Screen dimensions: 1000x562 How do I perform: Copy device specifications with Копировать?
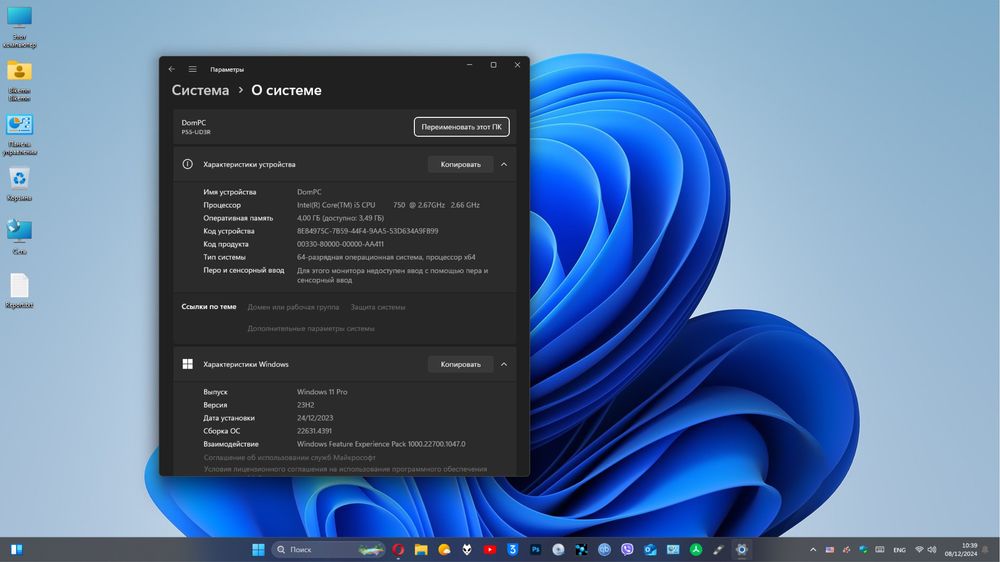tap(460, 164)
